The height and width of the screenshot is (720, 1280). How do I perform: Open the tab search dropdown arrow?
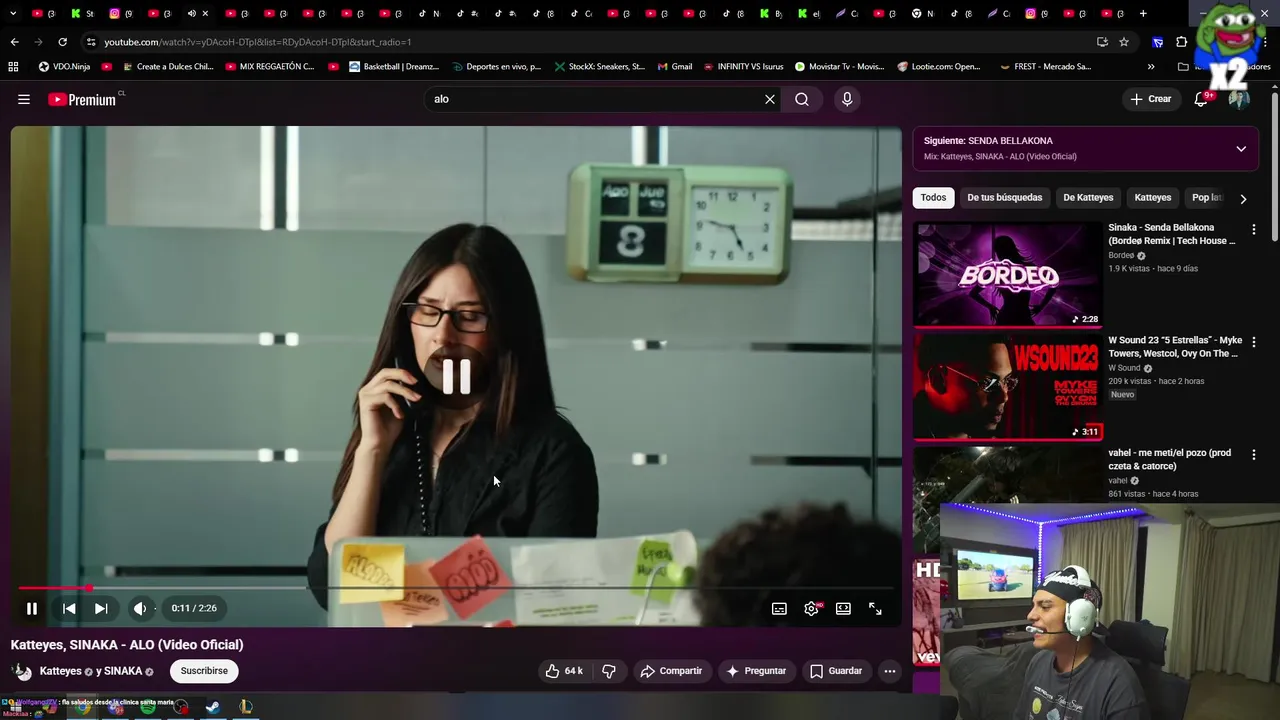click(x=13, y=14)
